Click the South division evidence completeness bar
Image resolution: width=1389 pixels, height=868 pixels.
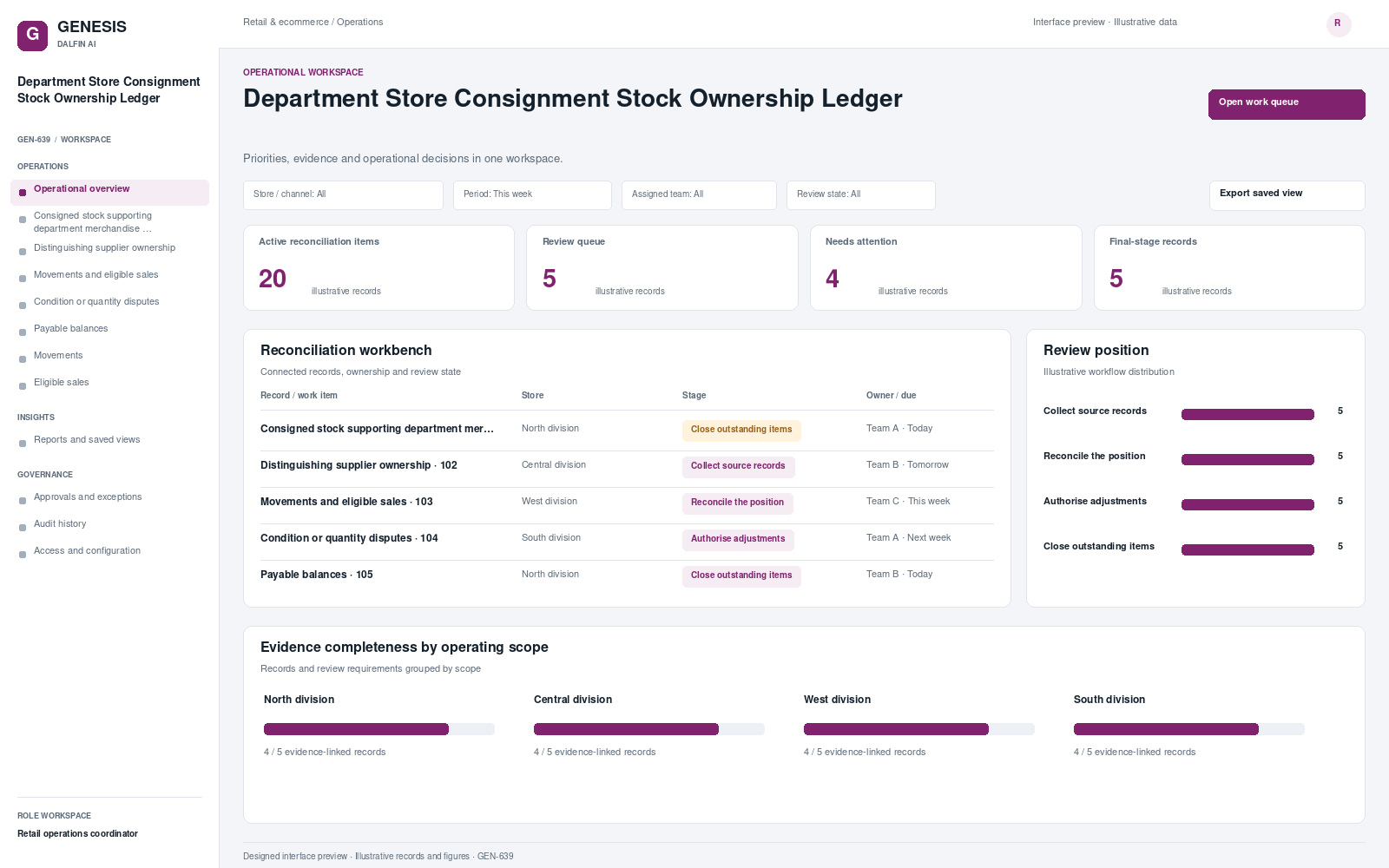pyautogui.click(x=1189, y=729)
